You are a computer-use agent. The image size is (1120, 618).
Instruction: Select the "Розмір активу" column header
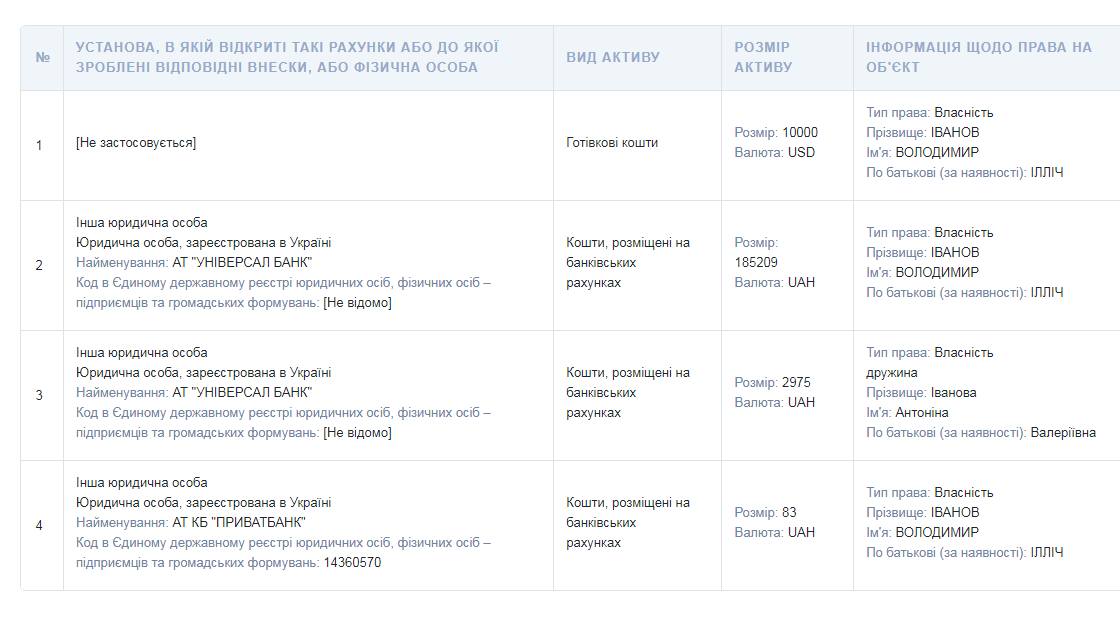763,58
